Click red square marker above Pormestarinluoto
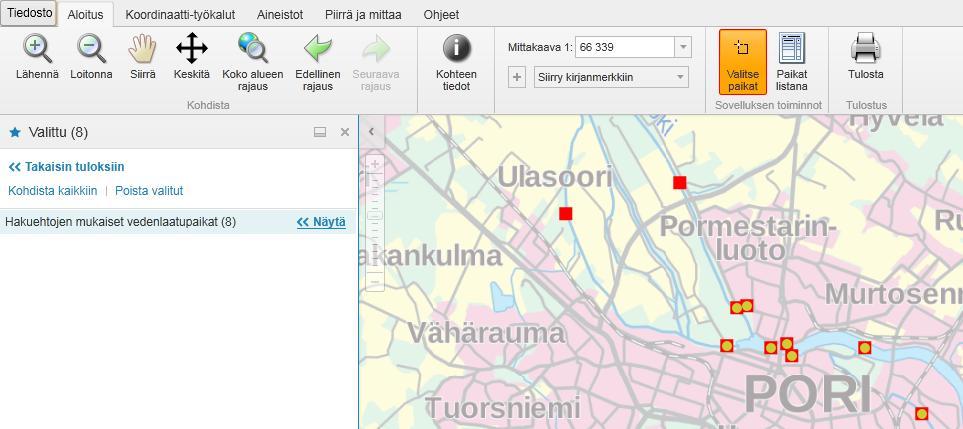This screenshot has width=963, height=429. 679,182
